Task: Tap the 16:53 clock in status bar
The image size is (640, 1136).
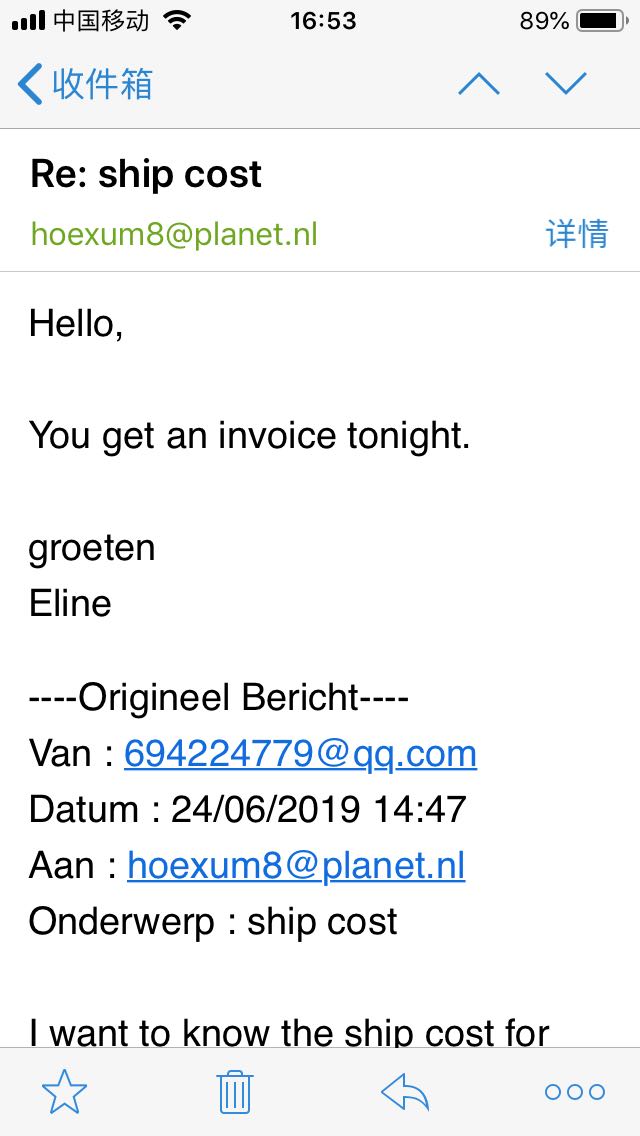Action: click(323, 21)
